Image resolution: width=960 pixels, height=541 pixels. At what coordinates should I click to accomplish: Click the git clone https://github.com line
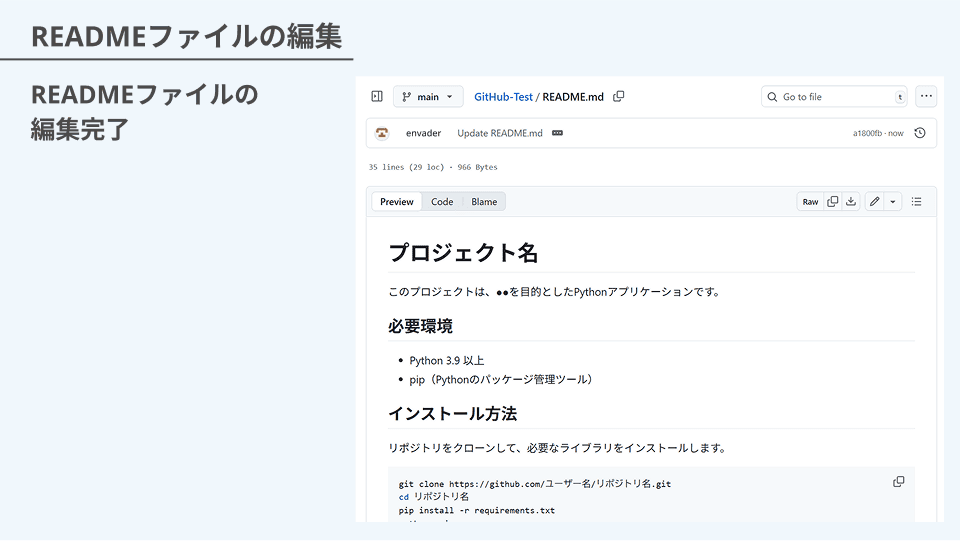535,483
